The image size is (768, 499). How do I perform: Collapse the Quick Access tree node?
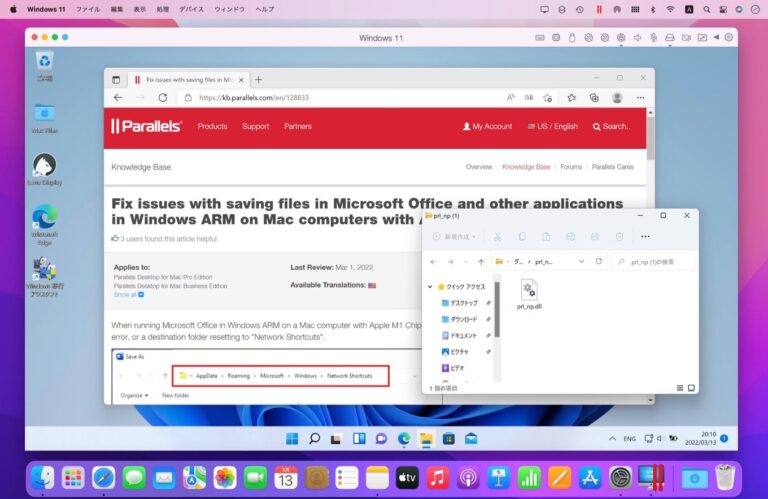point(430,286)
